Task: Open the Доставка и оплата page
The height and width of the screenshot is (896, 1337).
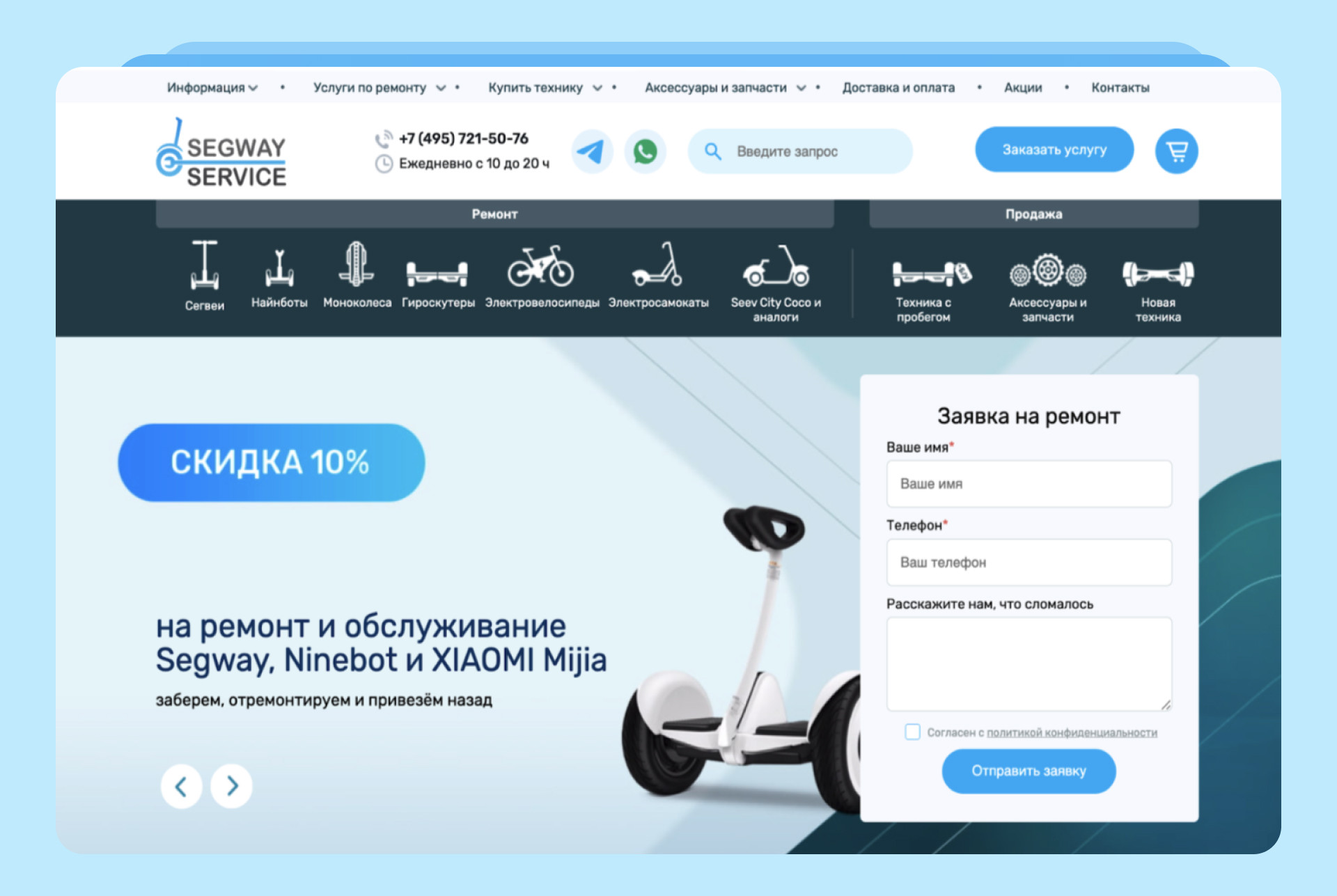Action: point(898,88)
